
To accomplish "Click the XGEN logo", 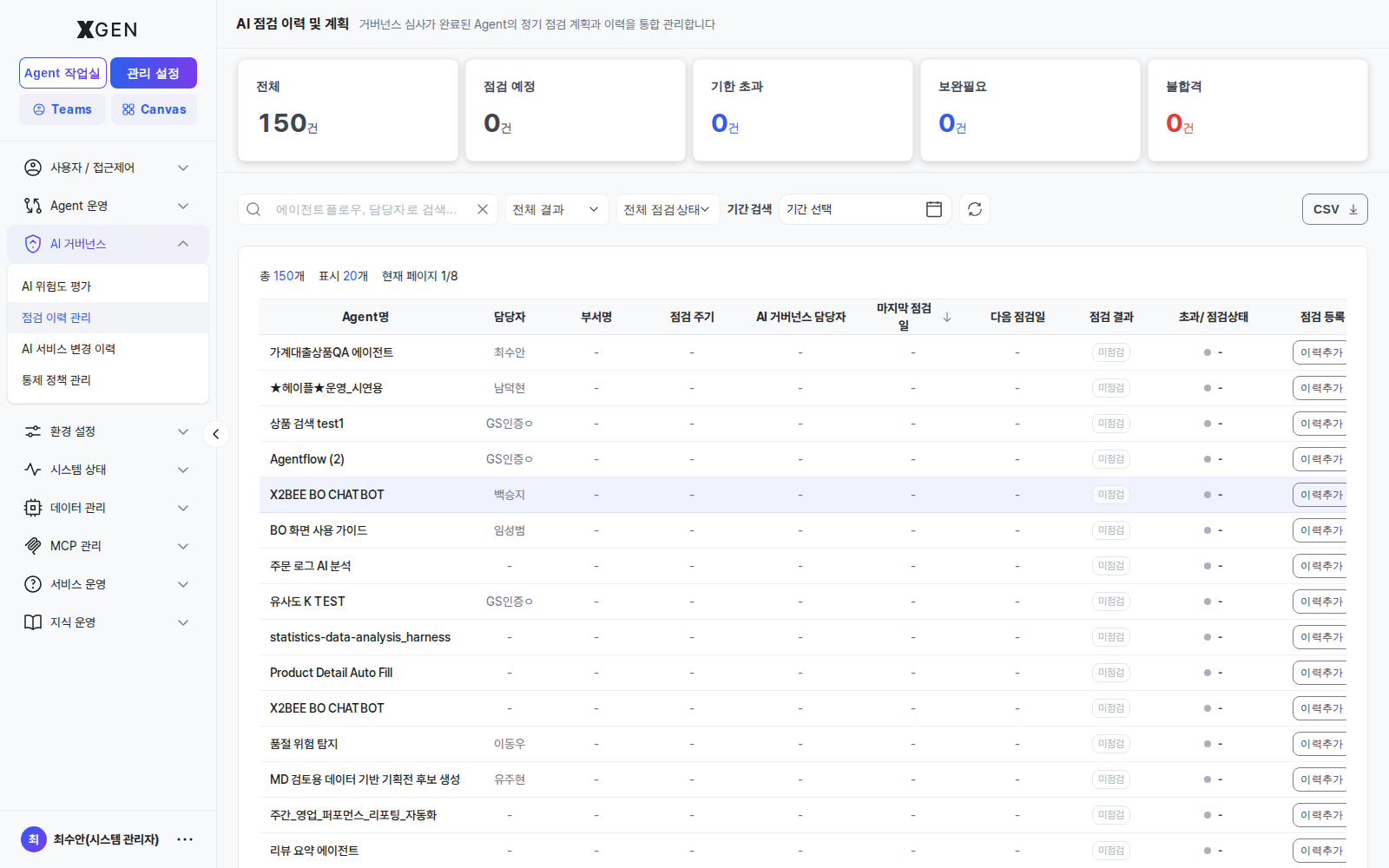I will click(x=107, y=30).
